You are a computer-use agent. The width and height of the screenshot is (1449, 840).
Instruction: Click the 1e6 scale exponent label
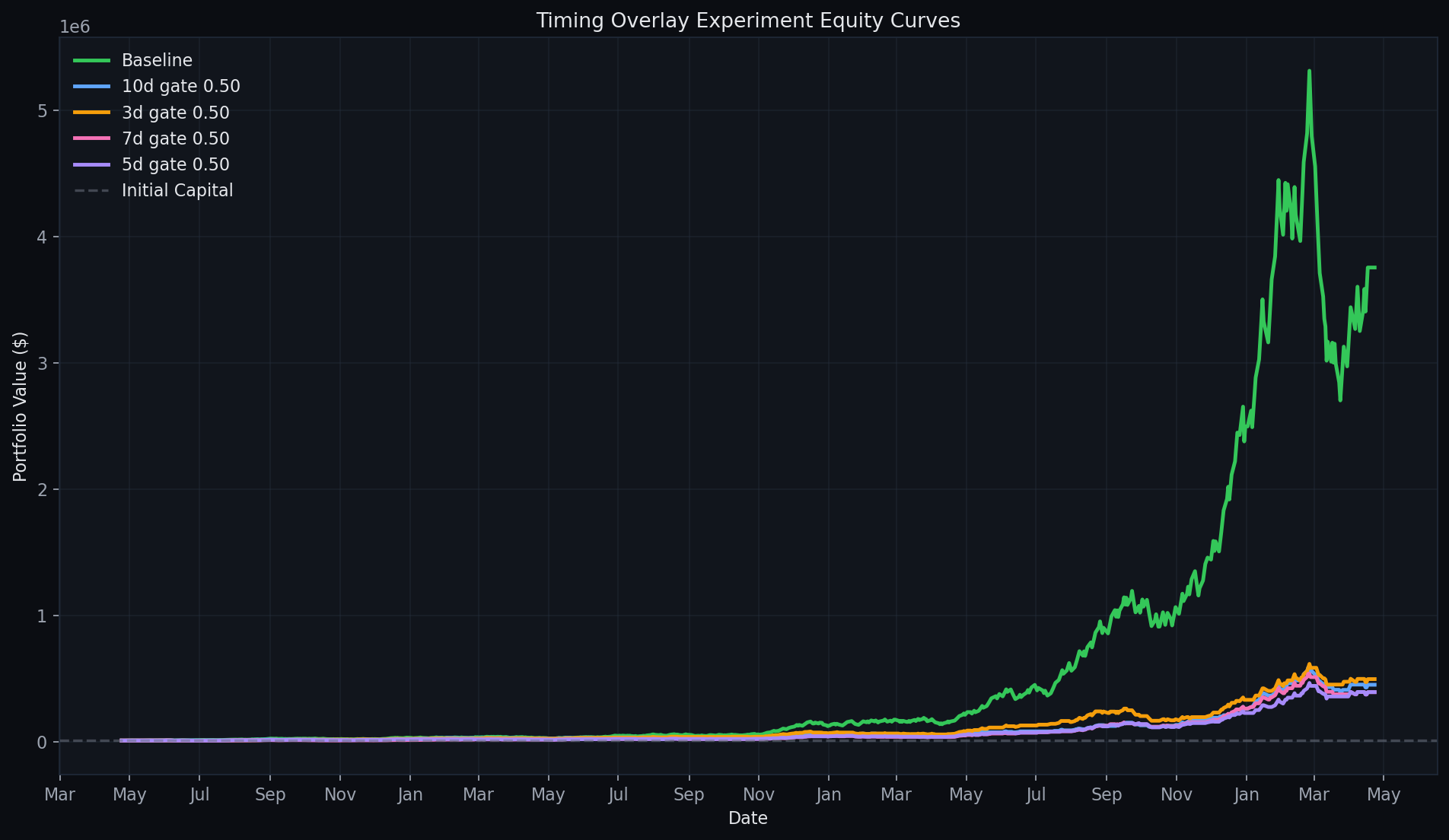point(75,27)
